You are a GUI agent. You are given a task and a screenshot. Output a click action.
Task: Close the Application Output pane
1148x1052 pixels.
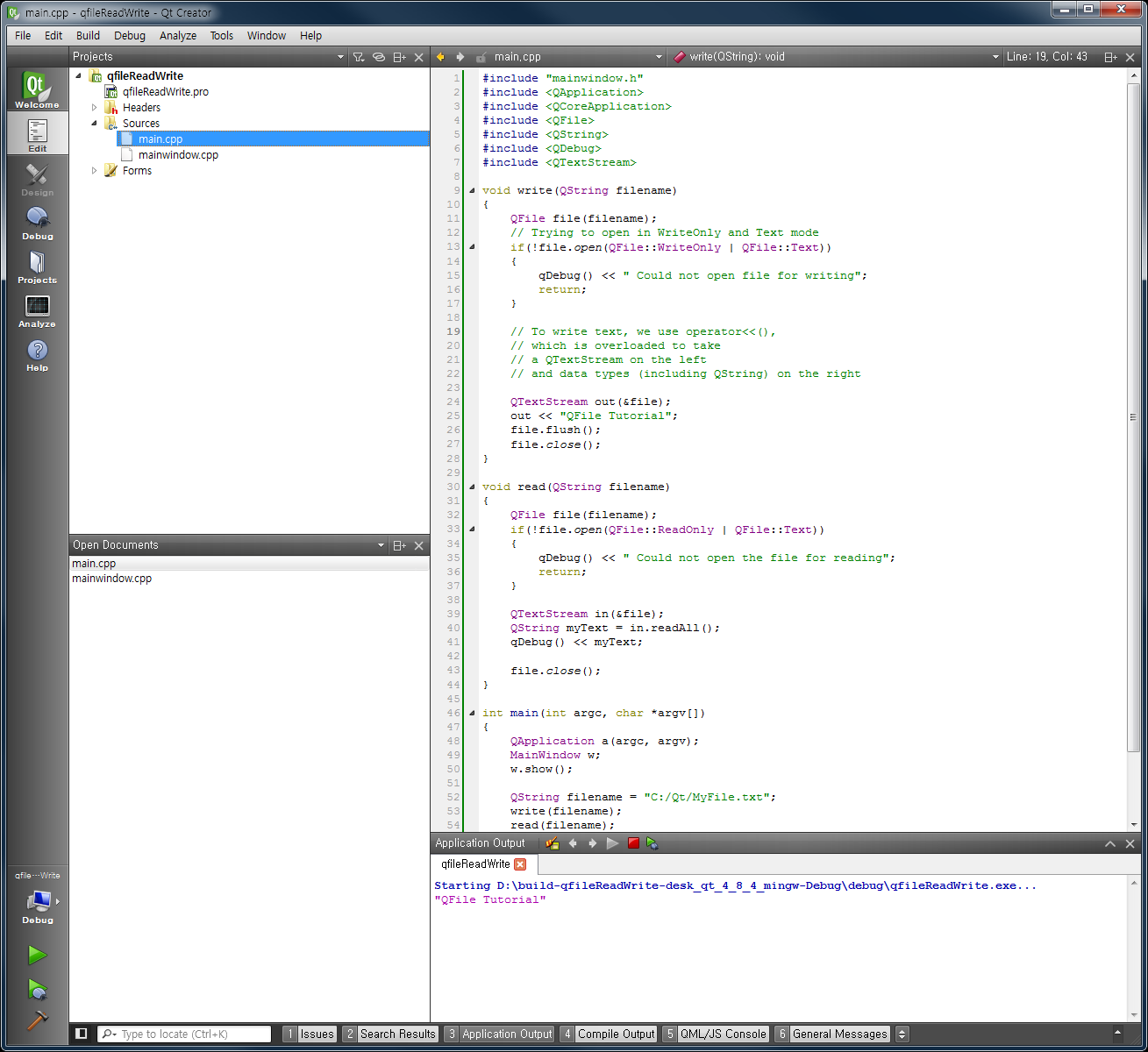click(1130, 843)
